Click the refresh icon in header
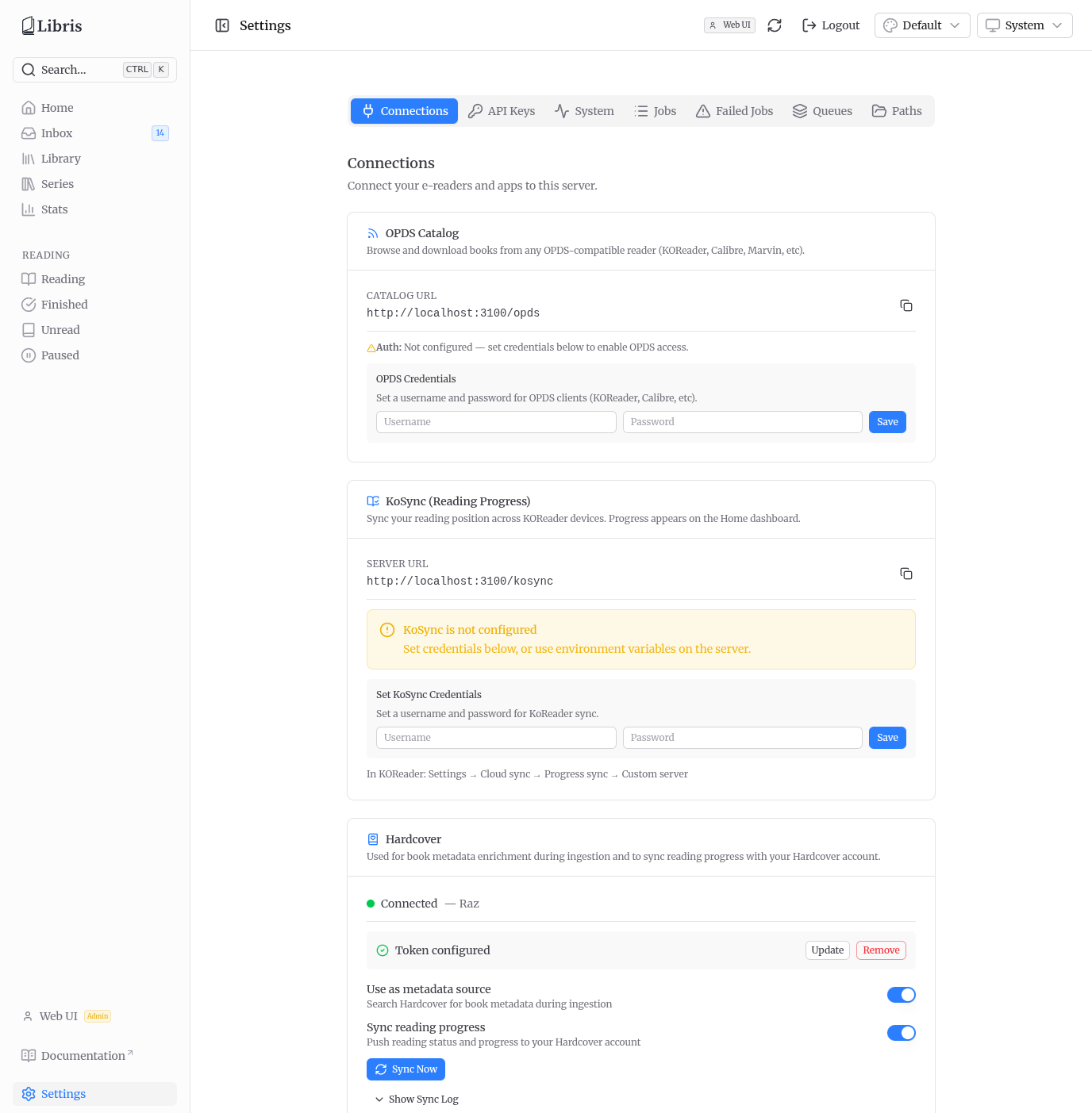Image resolution: width=1092 pixels, height=1113 pixels. point(775,25)
